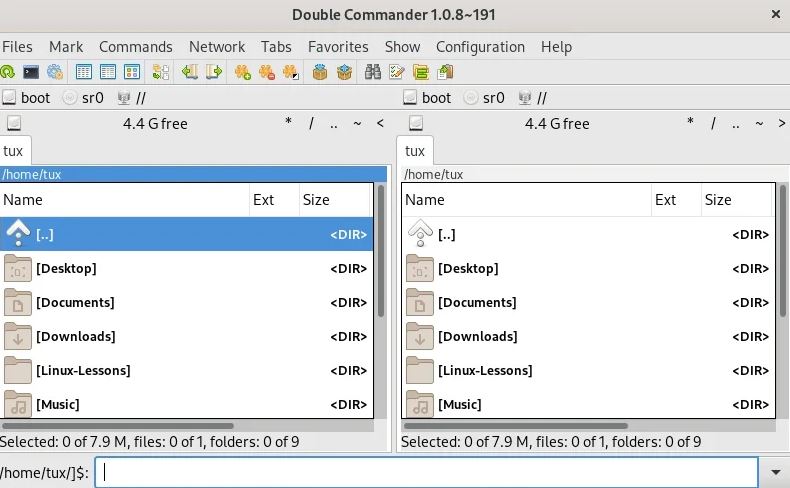Switch to full columns view icon
The height and width of the screenshot is (488, 790).
pyautogui.click(x=108, y=72)
